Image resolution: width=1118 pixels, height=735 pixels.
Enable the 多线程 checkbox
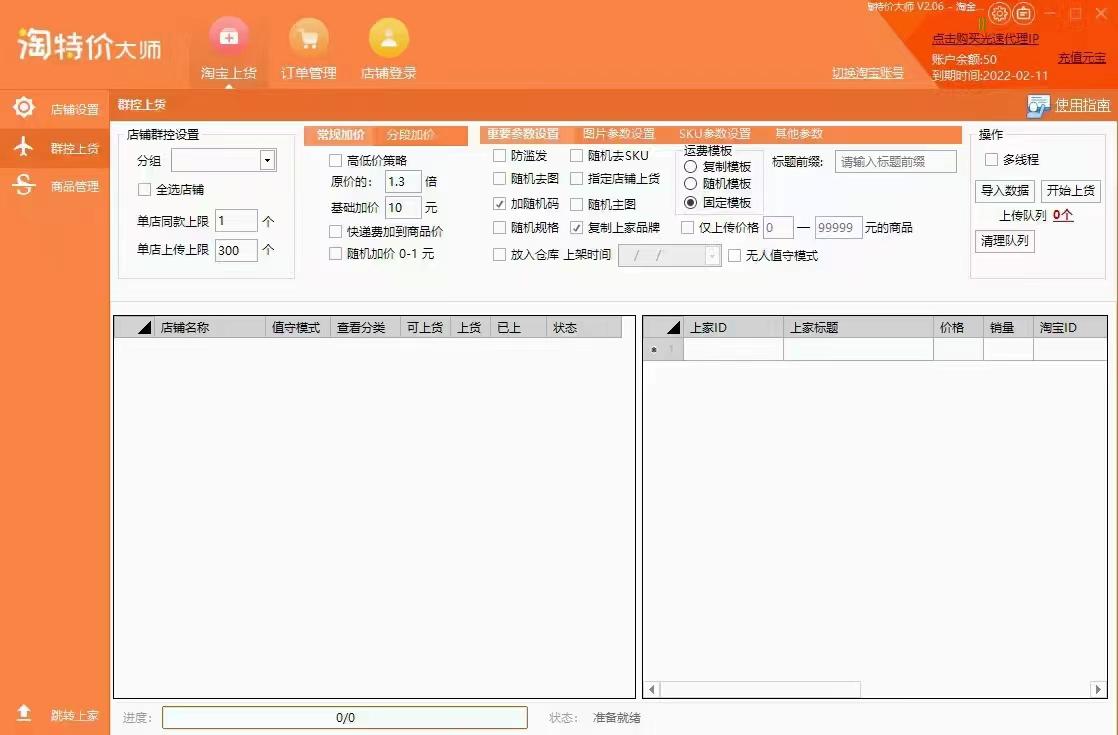pyautogui.click(x=991, y=159)
